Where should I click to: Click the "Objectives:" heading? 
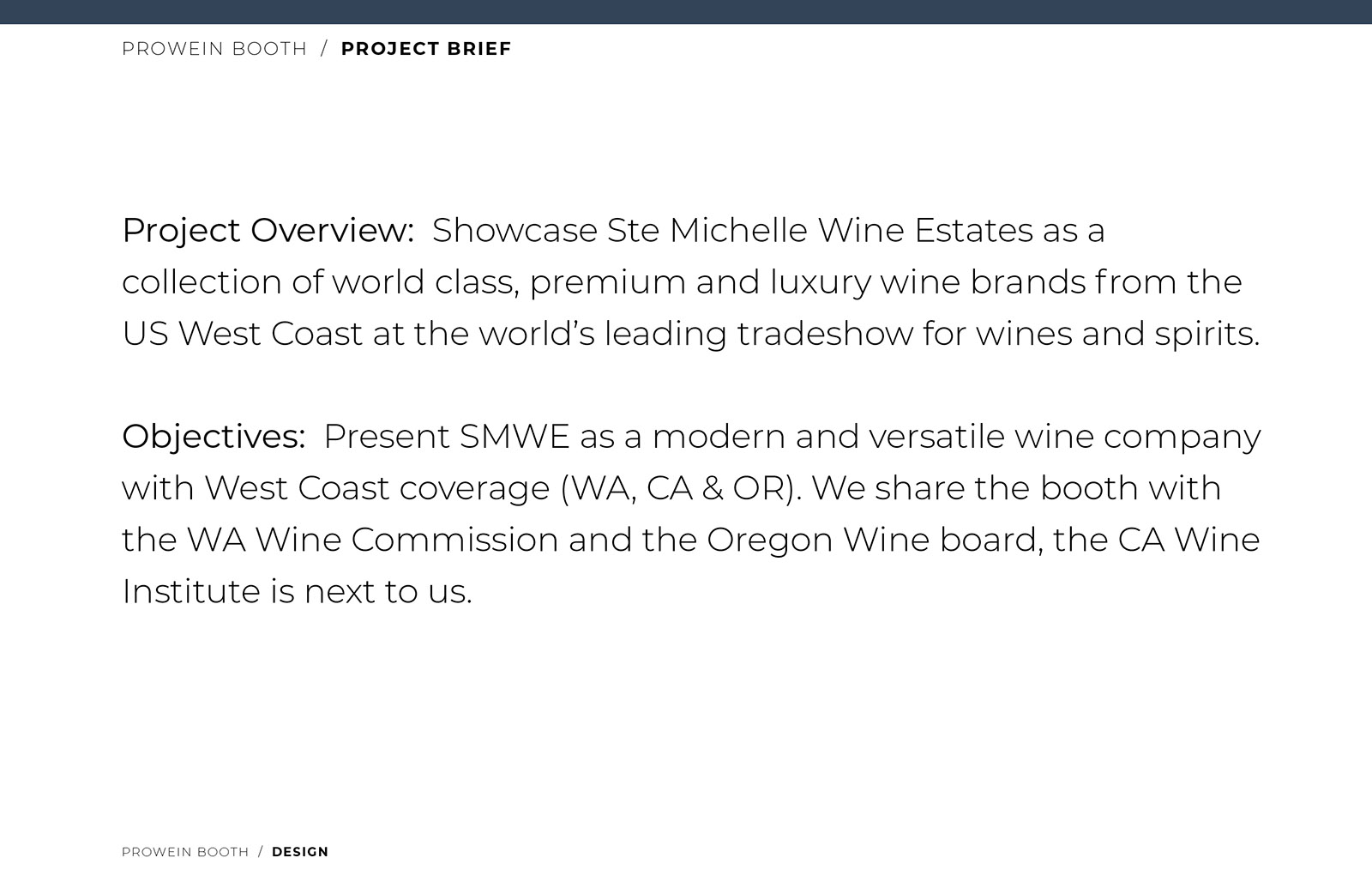[214, 437]
